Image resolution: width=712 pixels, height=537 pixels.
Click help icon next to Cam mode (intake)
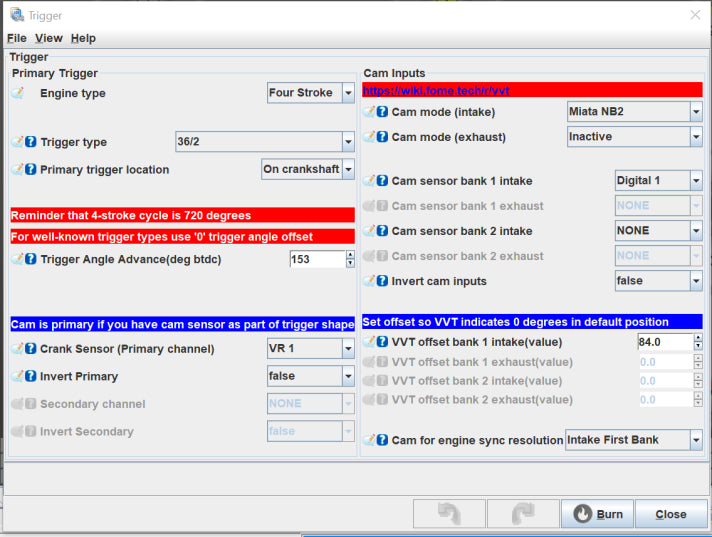coord(382,112)
